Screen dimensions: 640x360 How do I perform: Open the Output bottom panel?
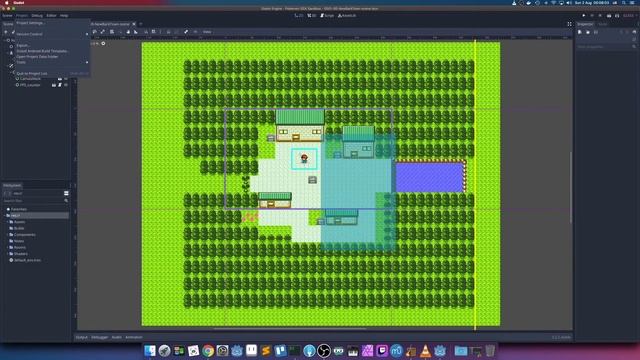82,338
